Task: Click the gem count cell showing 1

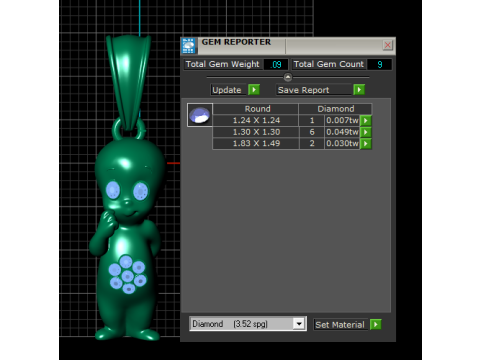Action: point(312,120)
